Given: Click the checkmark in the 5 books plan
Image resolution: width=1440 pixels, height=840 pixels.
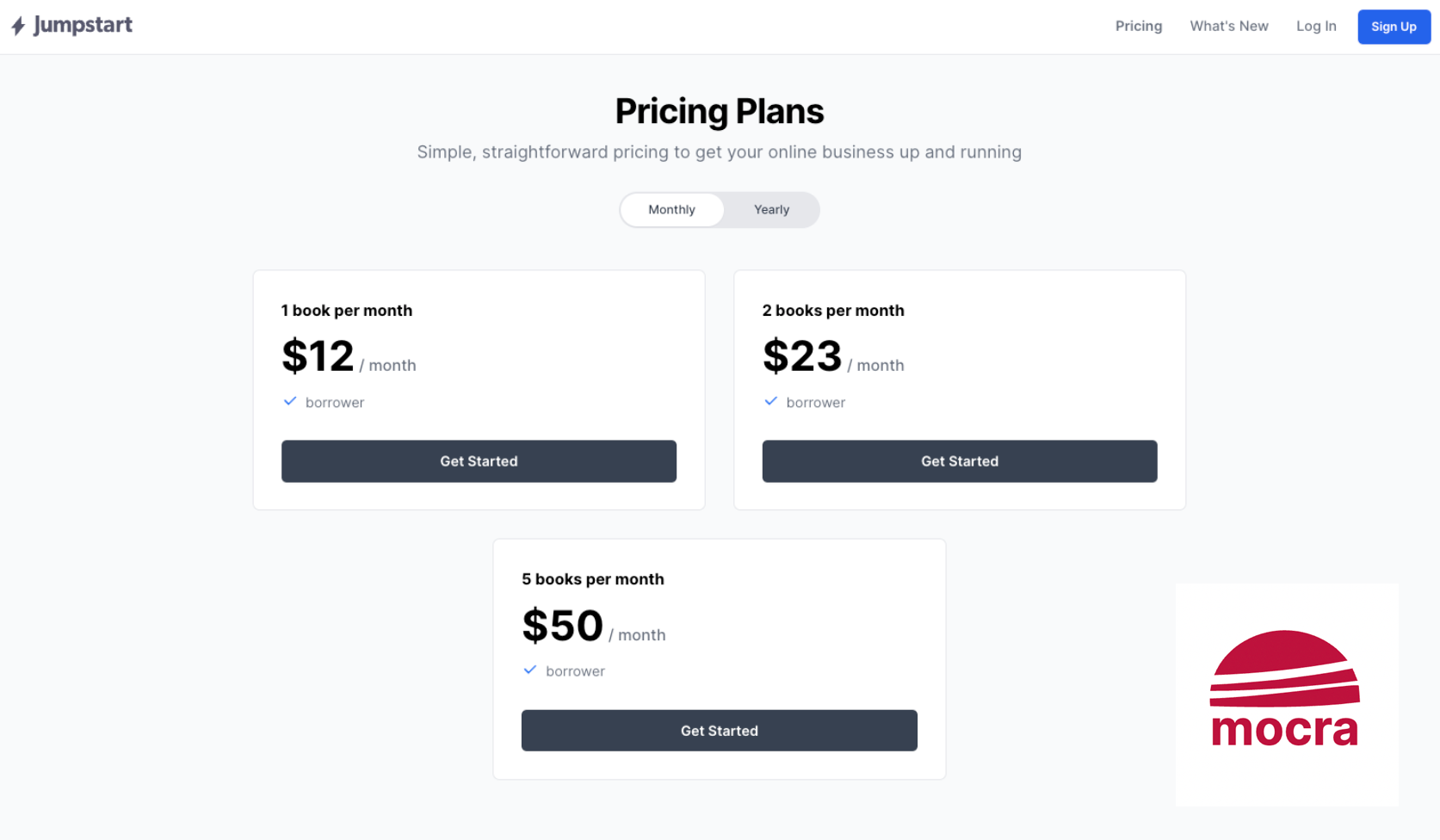Looking at the screenshot, I should 530,670.
